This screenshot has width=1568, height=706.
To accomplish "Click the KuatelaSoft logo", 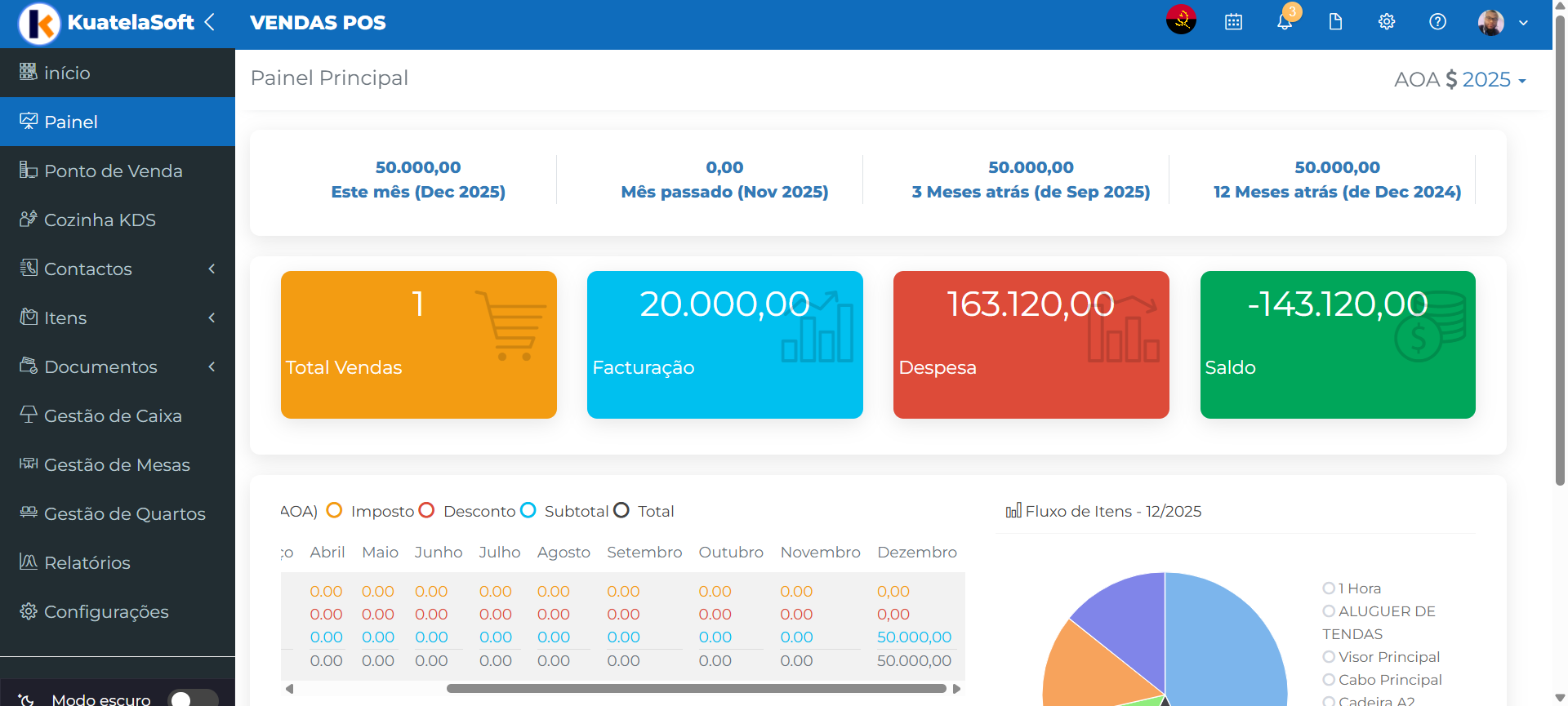I will coord(39,23).
